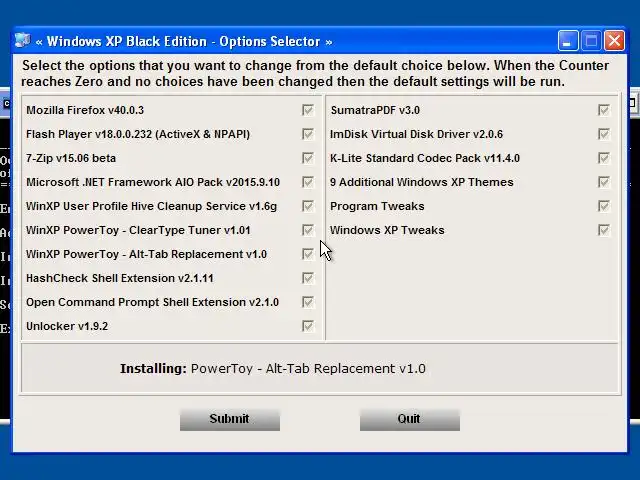Toggle HashCheck Shell Extension v2.1.11 checkbox
This screenshot has height=480, width=640.
[308, 278]
